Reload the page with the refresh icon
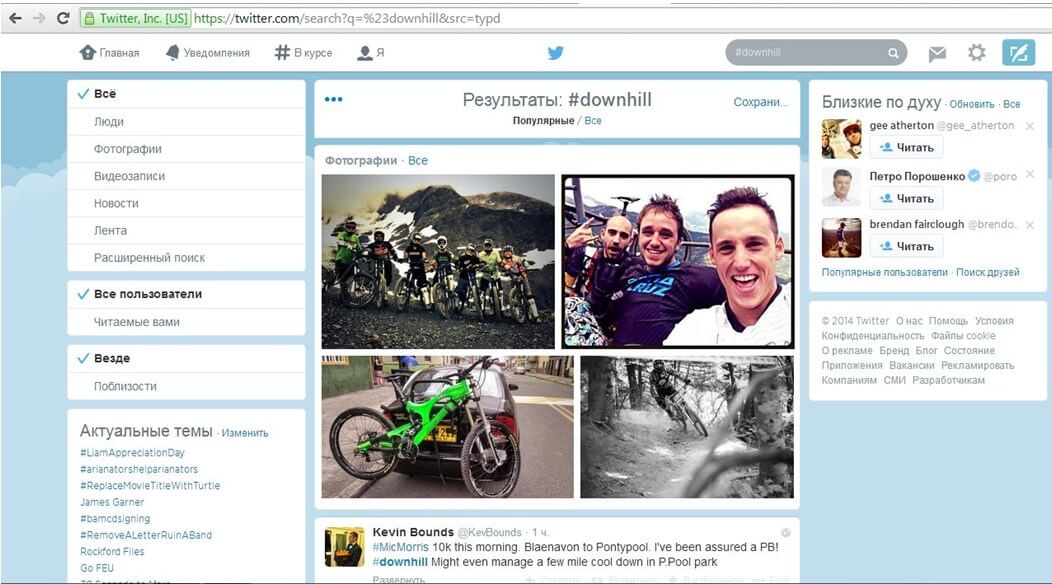Screen dimensions: 1052x584 (63, 18)
